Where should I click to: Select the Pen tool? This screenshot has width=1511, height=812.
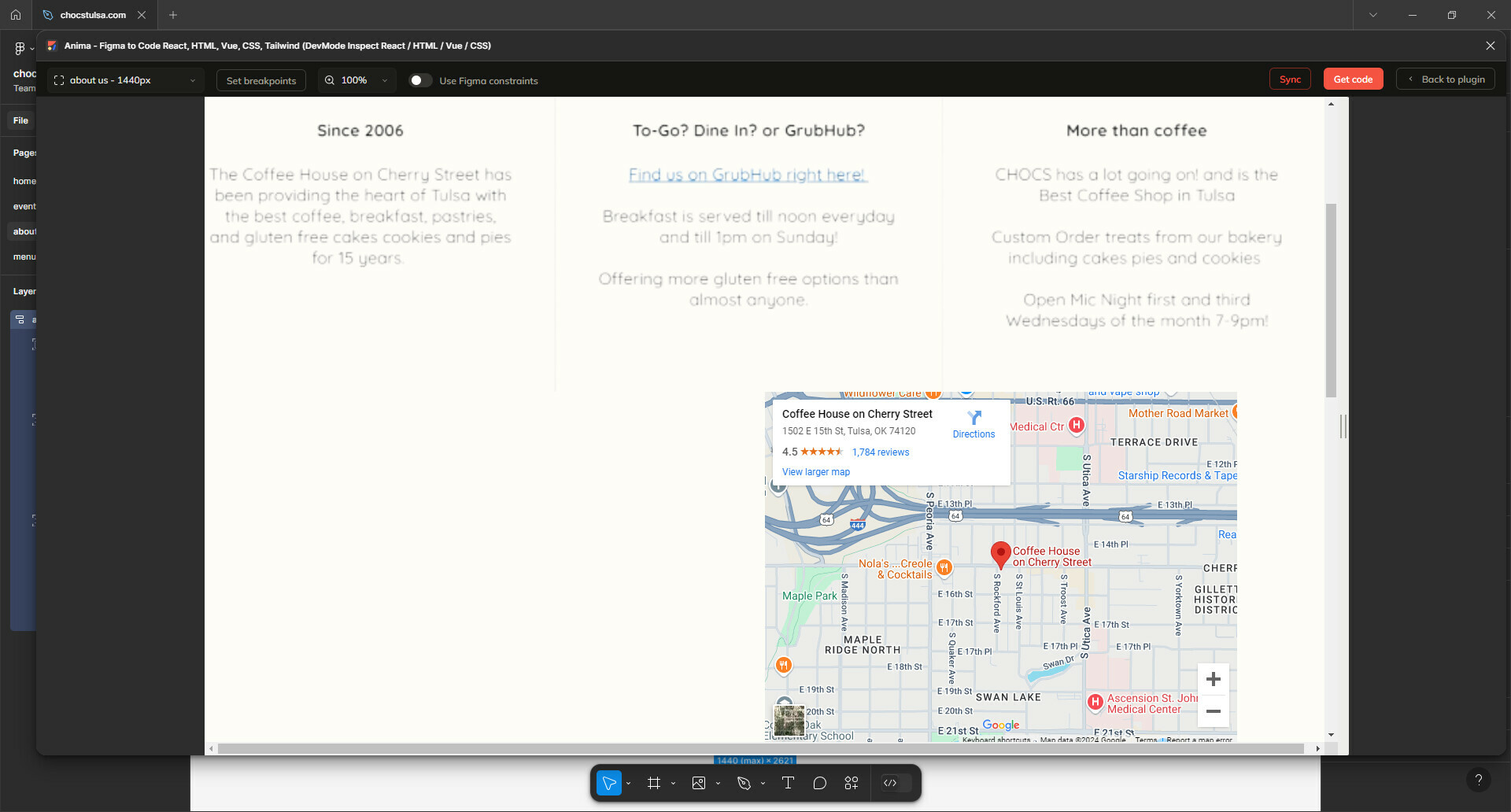coord(744,783)
